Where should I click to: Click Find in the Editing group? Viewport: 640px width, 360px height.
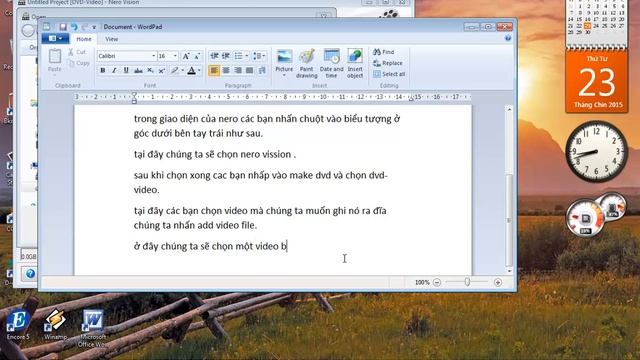click(384, 52)
